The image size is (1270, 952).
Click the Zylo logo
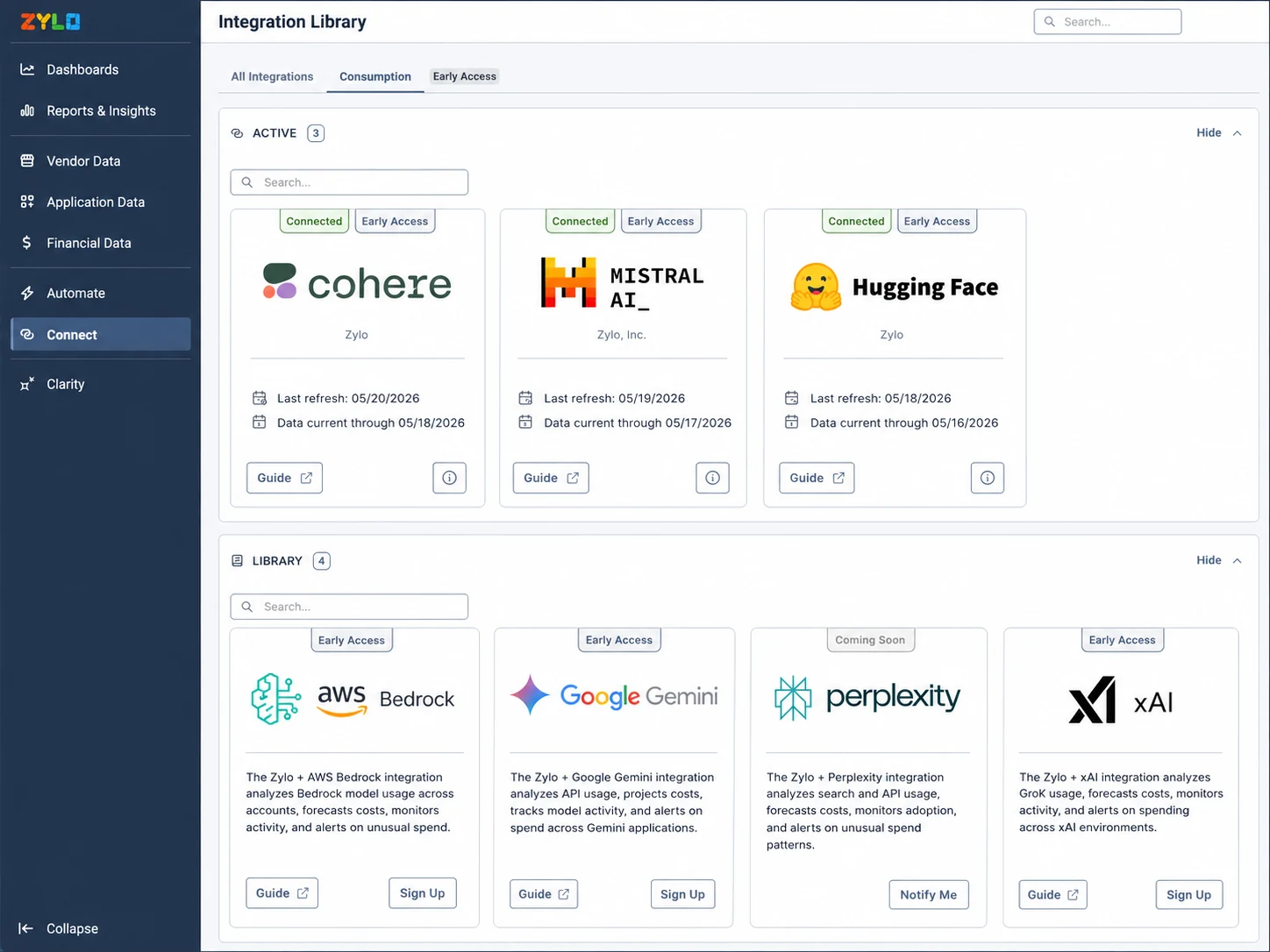tap(50, 21)
